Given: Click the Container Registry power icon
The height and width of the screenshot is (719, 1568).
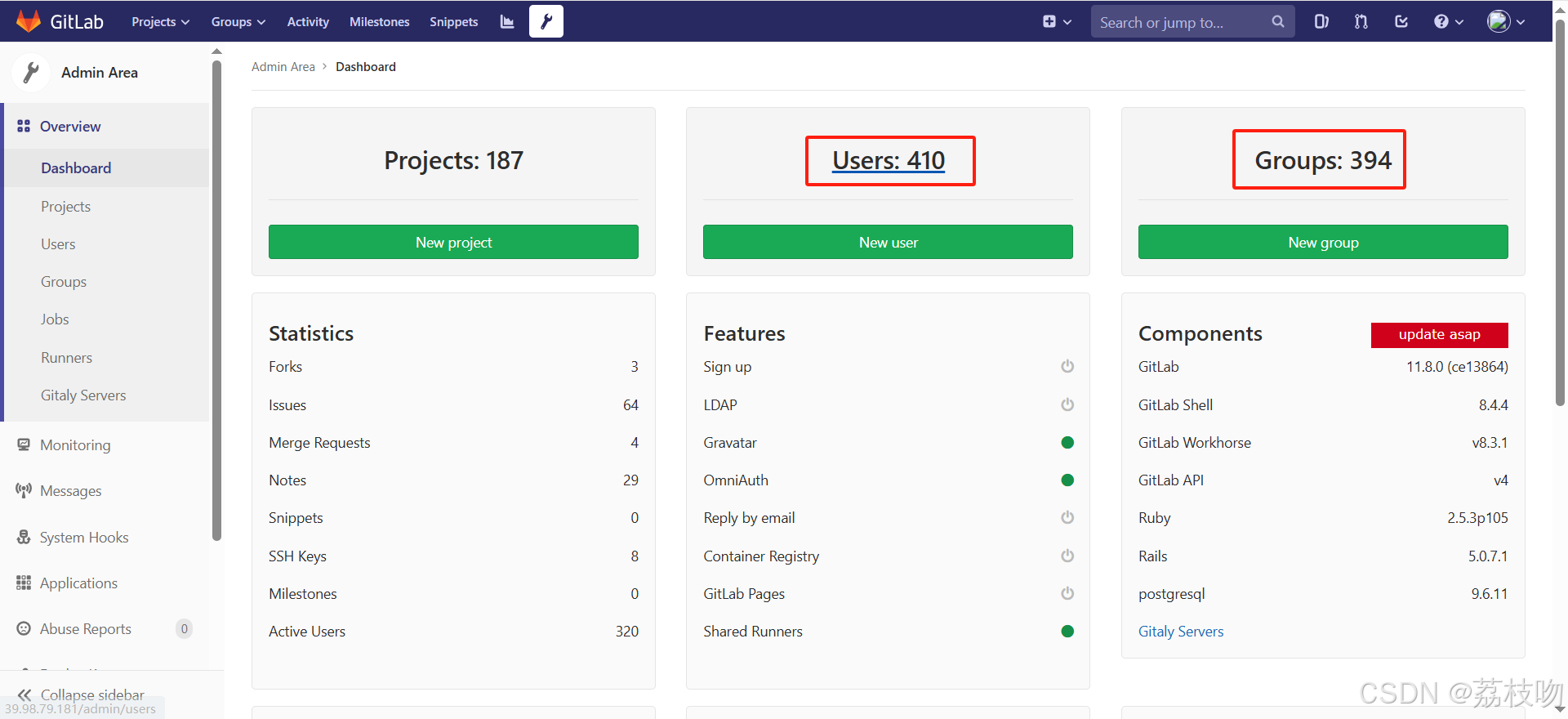Looking at the screenshot, I should pos(1067,556).
